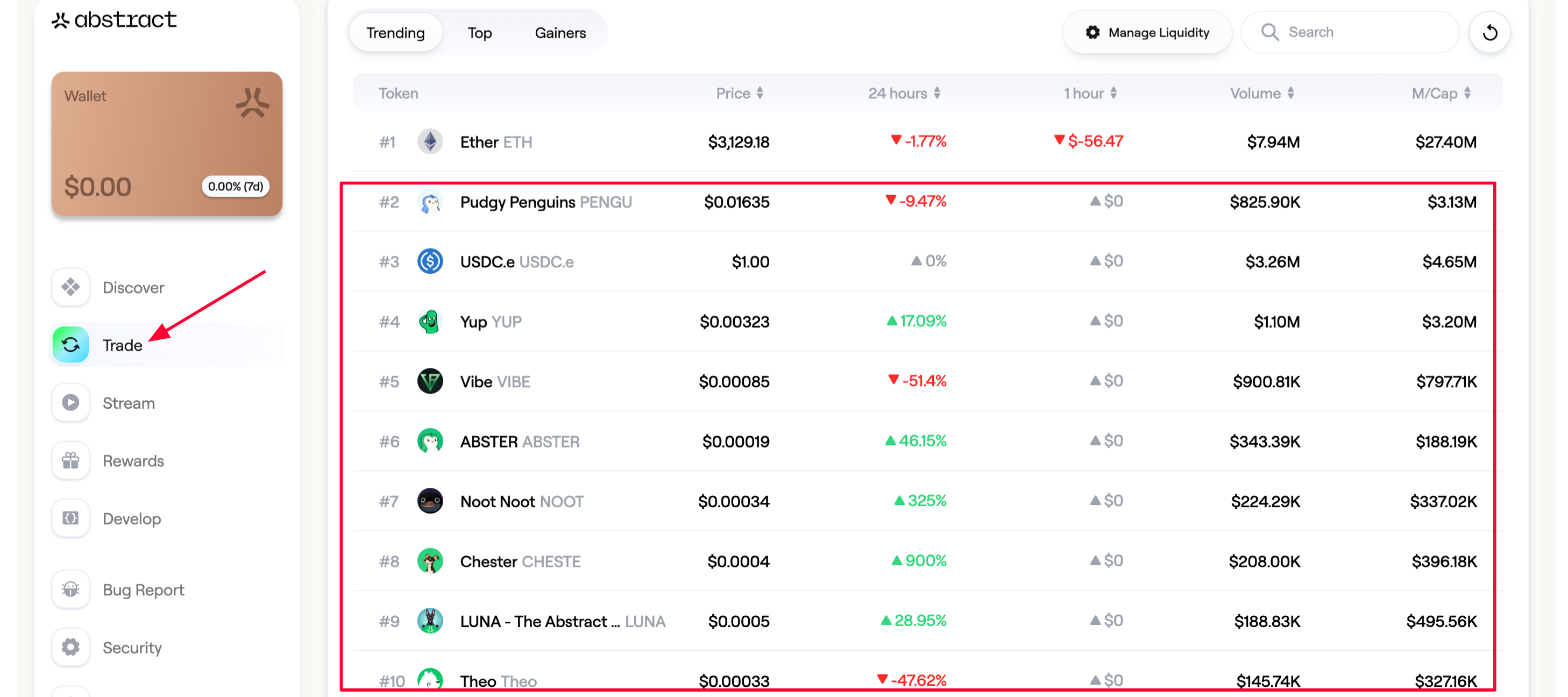The width and height of the screenshot is (1568, 697).
Task: Click the Vibe token logo
Action: click(x=430, y=381)
